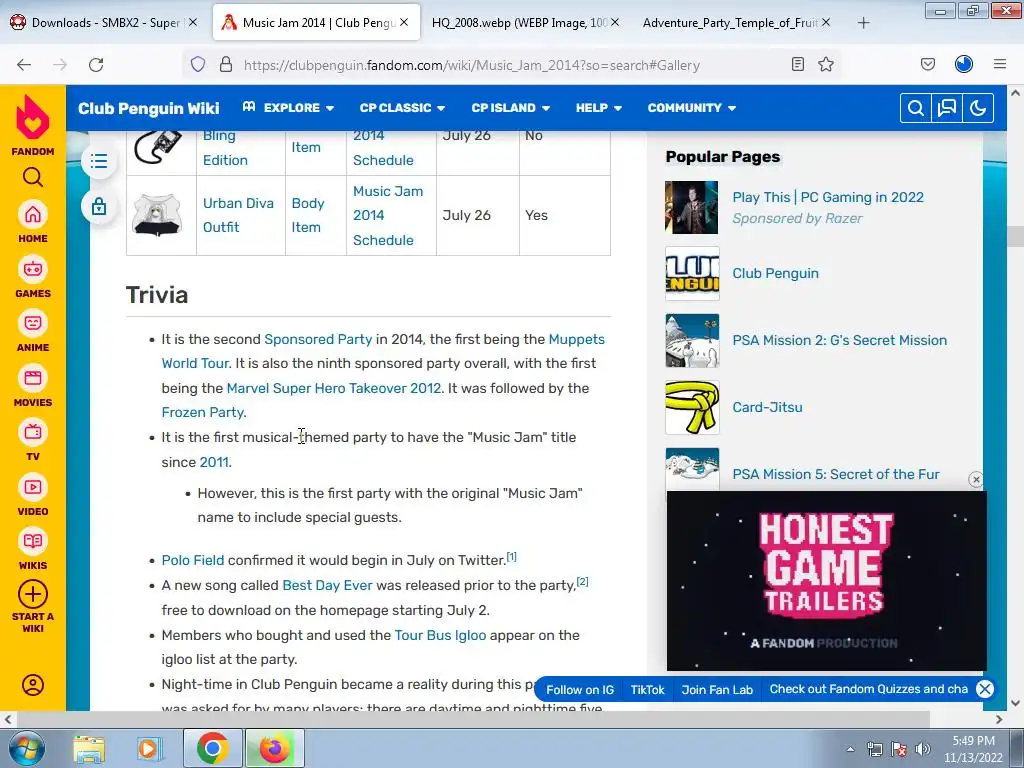
Task: Bookmark this page with star icon
Action: (826, 65)
